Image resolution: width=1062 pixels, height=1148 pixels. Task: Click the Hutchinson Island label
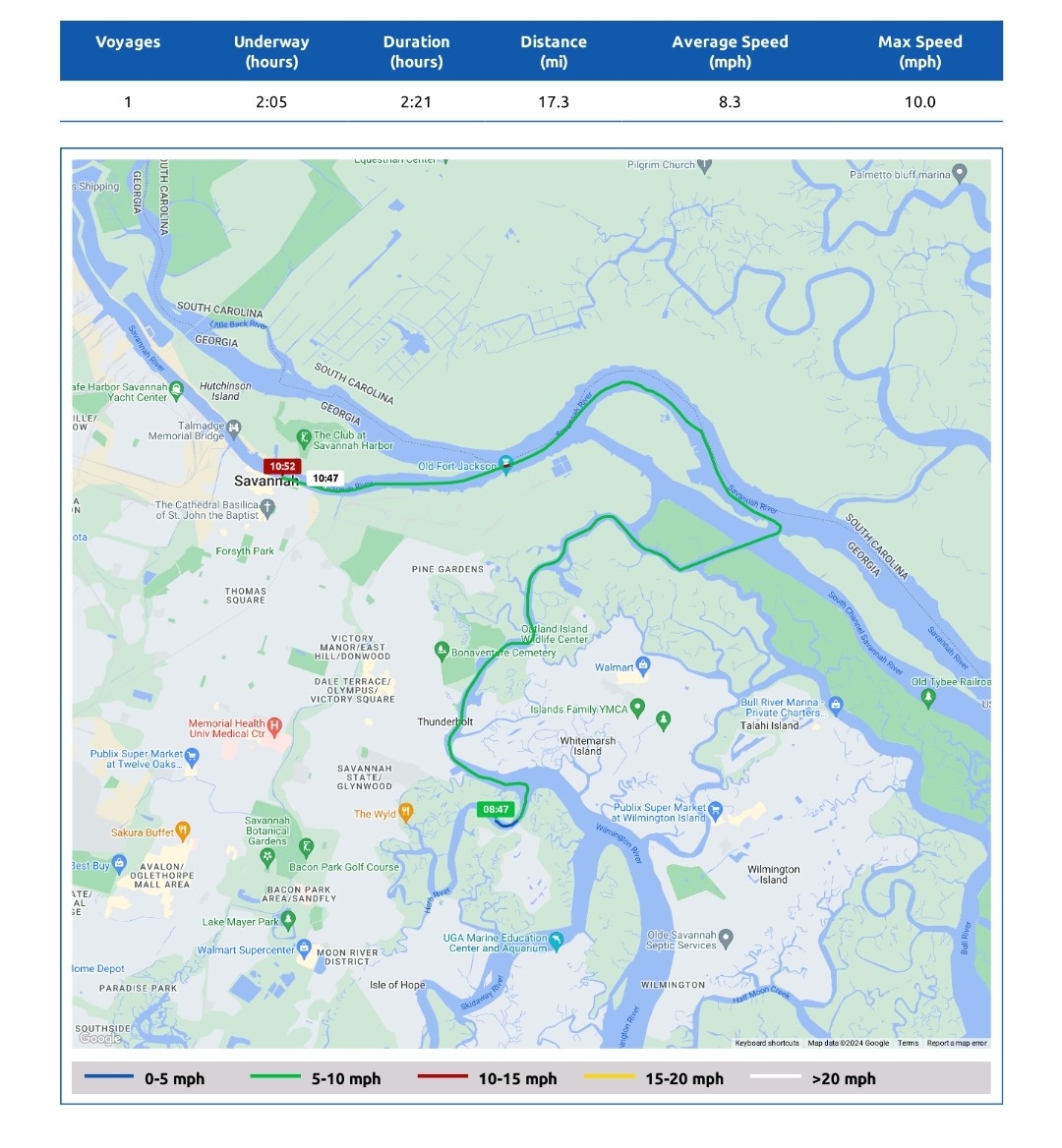[225, 391]
